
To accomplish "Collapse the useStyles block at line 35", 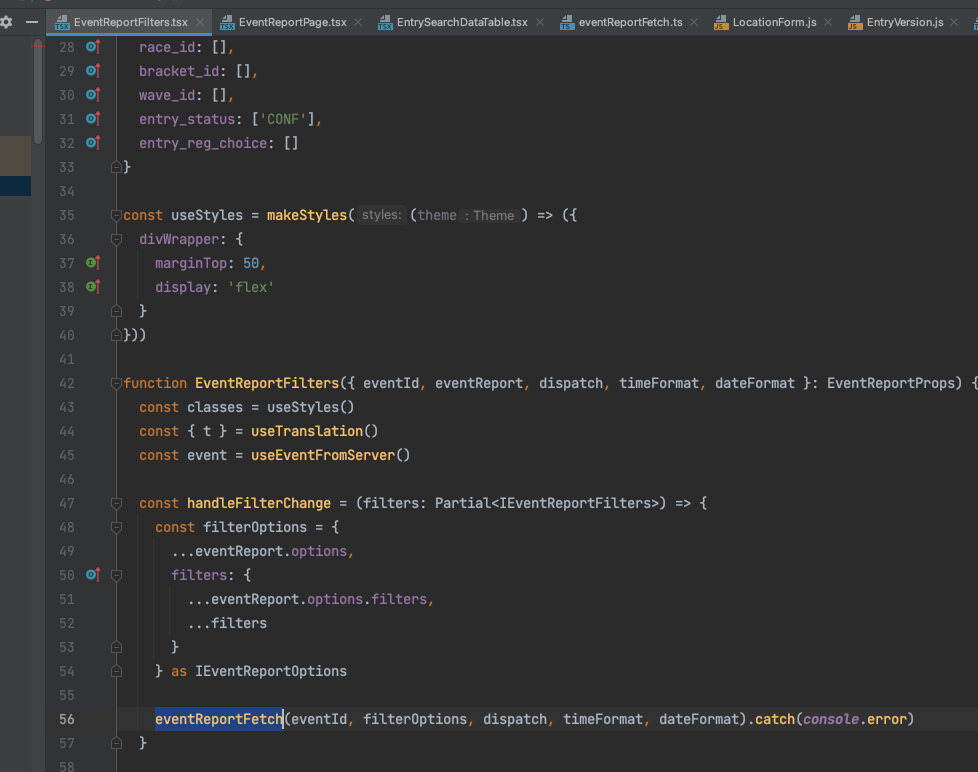I will click(x=116, y=215).
